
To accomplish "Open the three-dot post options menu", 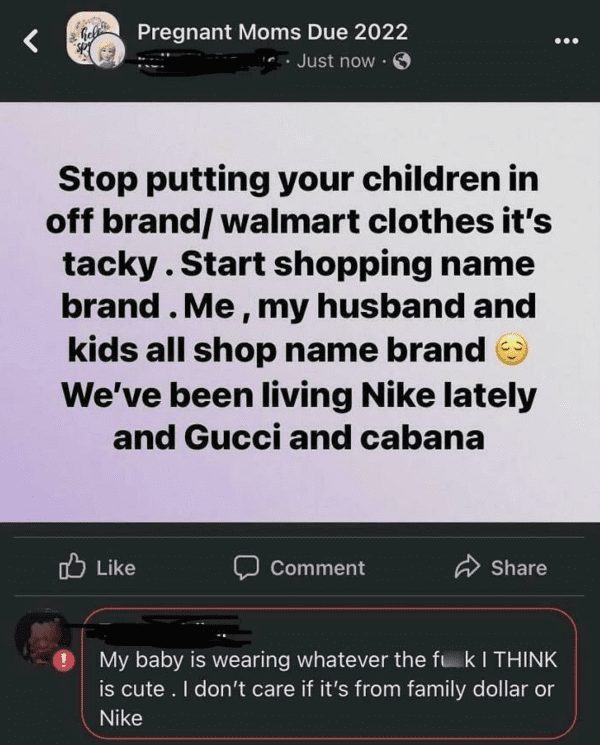I will point(567,41).
